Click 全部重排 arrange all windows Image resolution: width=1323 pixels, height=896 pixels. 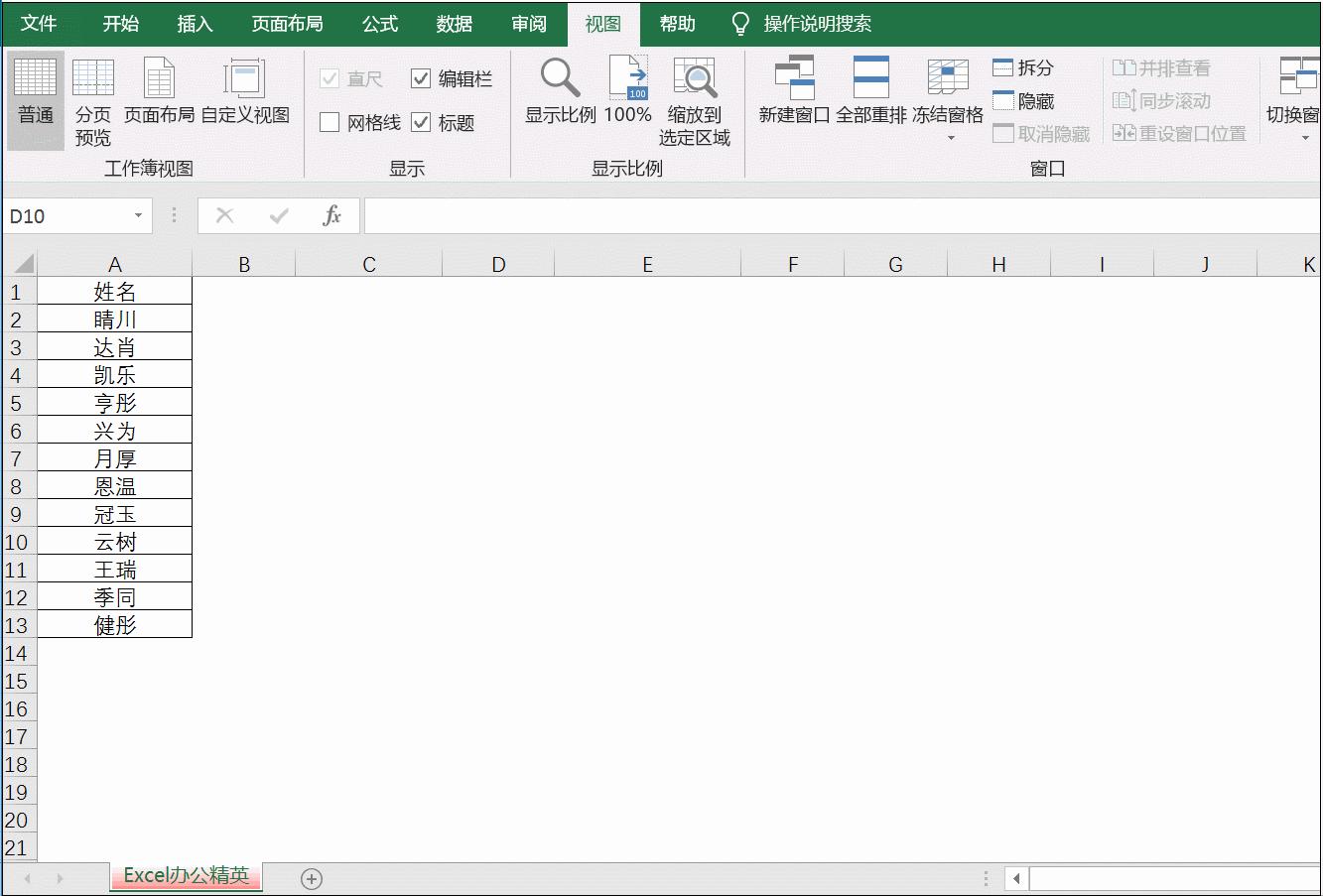[870, 94]
